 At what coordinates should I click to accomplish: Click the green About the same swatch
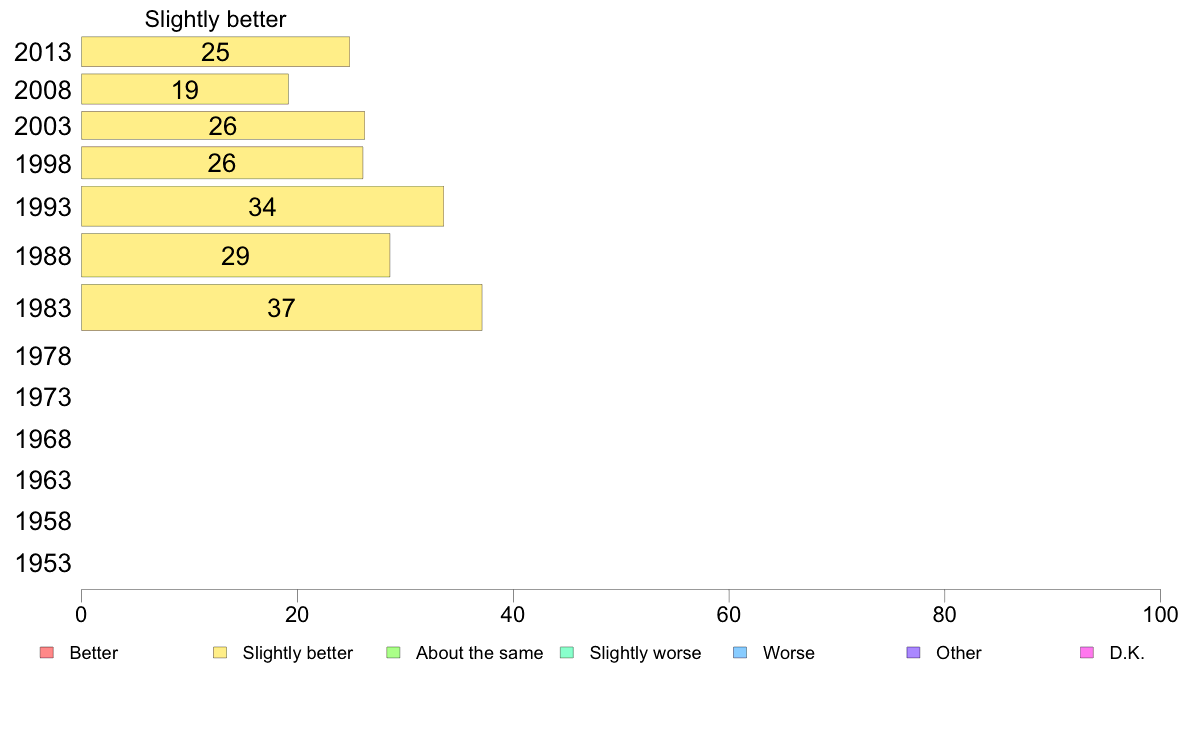pyautogui.click(x=393, y=653)
